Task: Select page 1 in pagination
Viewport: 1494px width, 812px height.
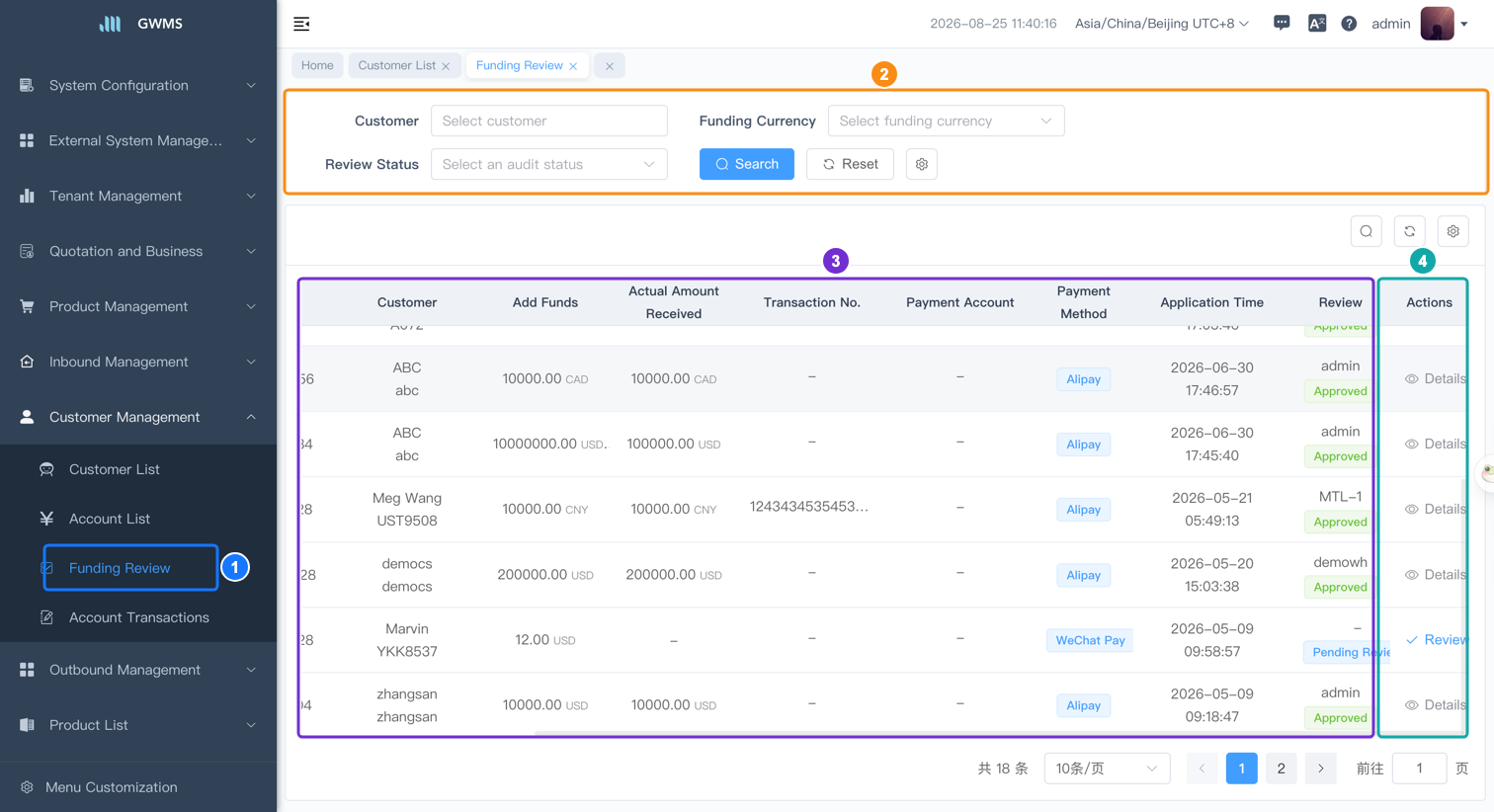Action: pyautogui.click(x=1242, y=769)
